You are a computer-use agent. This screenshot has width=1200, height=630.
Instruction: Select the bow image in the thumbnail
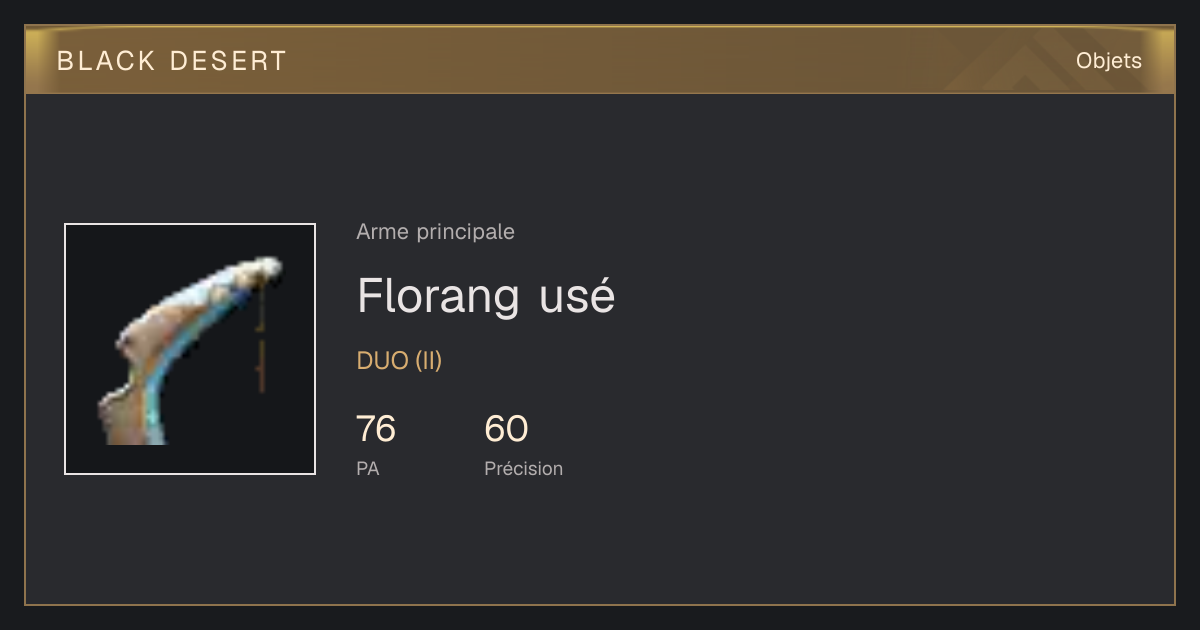point(190,350)
